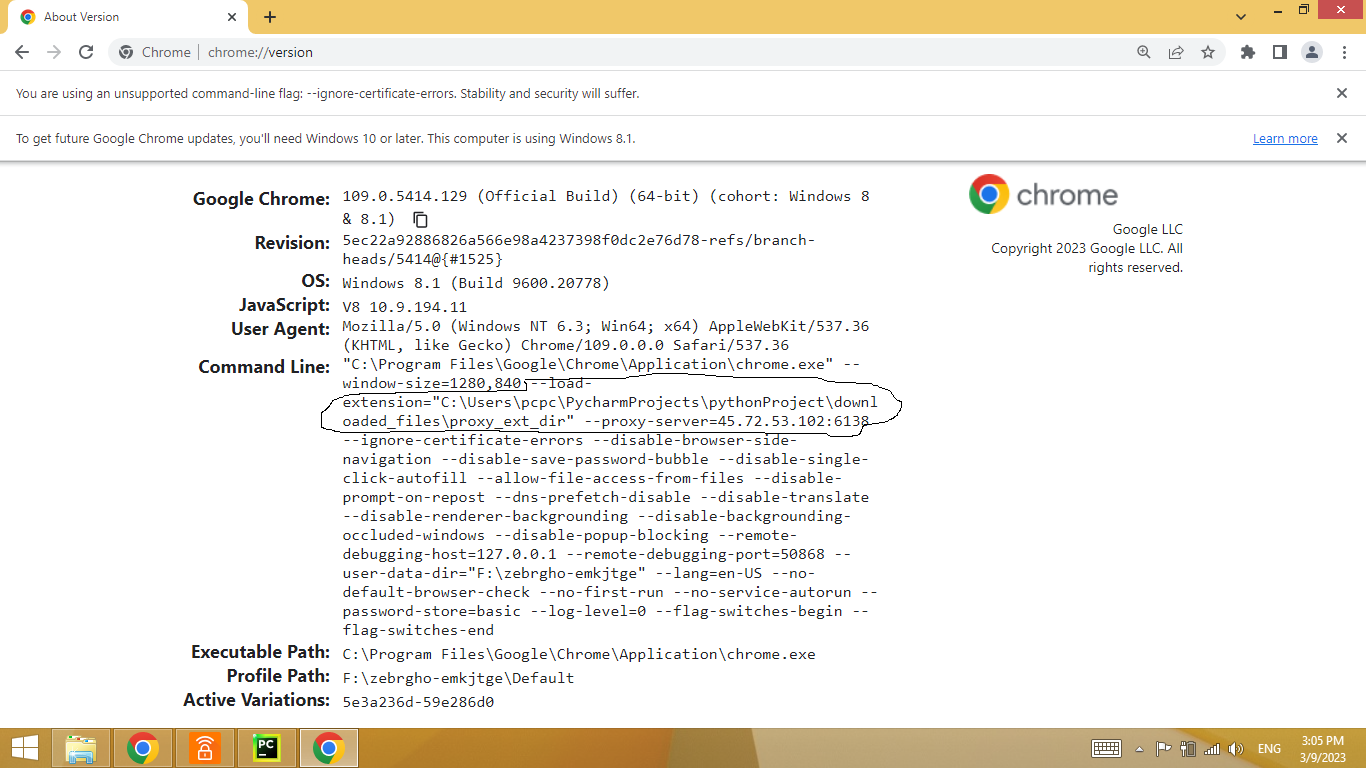Click the "V8 10.9.194.11" value
The image size is (1366, 768).
[x=405, y=307]
